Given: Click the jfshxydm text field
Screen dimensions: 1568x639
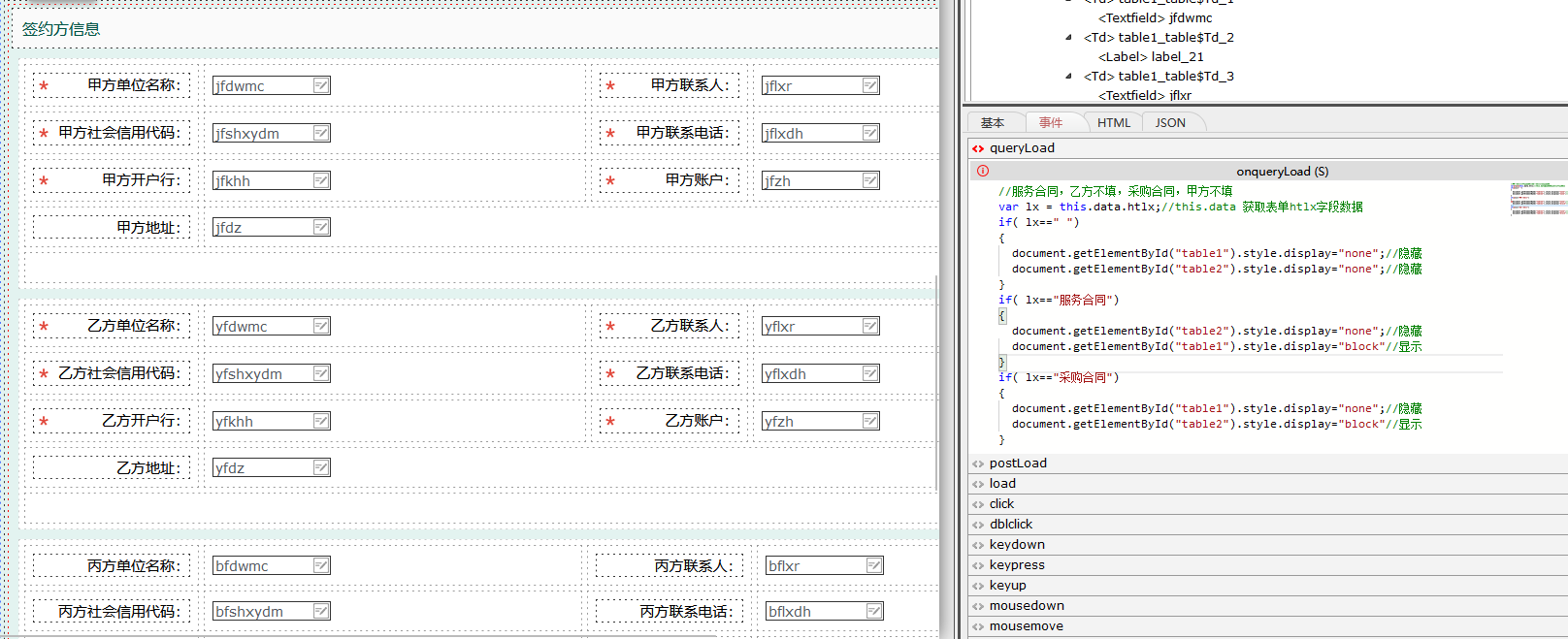Looking at the screenshot, I should pos(262,133).
